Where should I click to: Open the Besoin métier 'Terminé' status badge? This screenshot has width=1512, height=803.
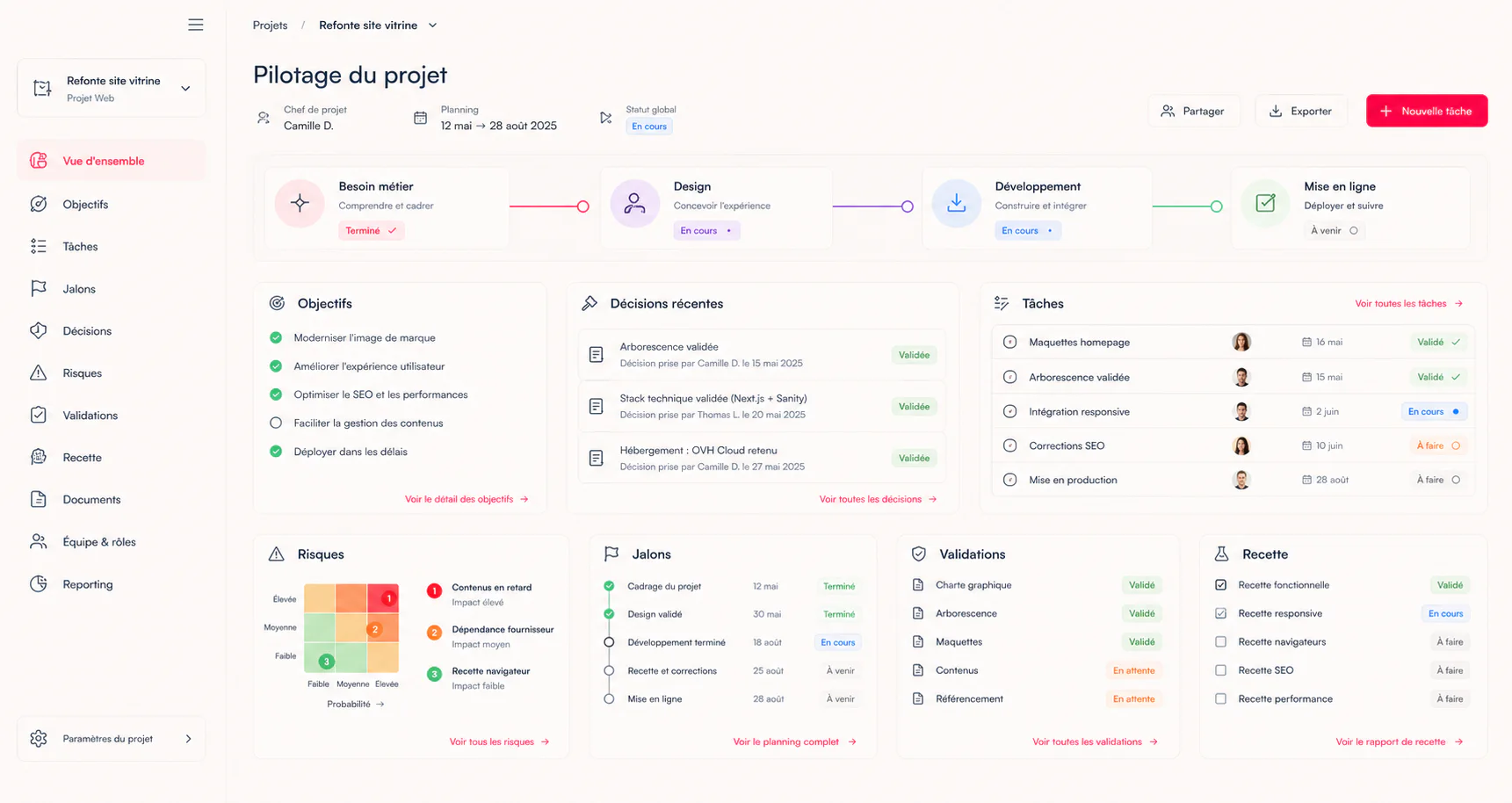[372, 230]
